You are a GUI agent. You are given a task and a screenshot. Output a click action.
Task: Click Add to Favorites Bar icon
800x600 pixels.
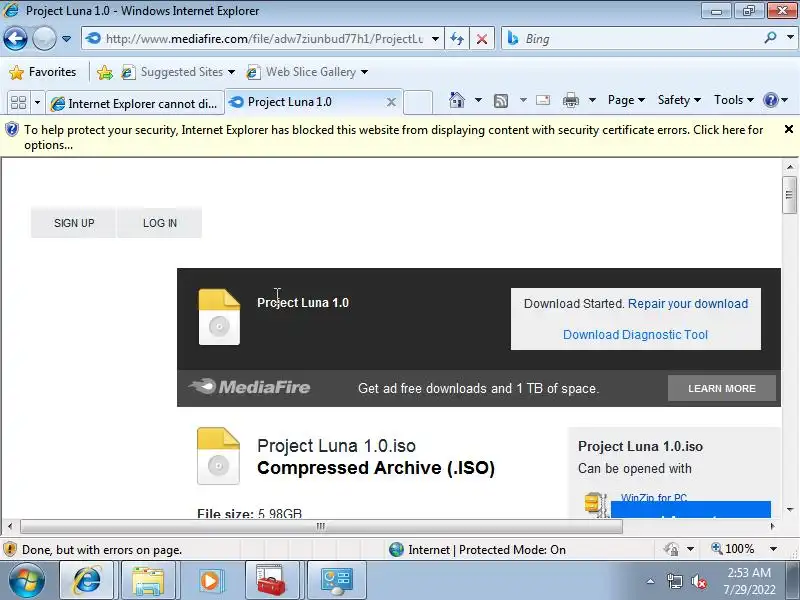tap(105, 72)
